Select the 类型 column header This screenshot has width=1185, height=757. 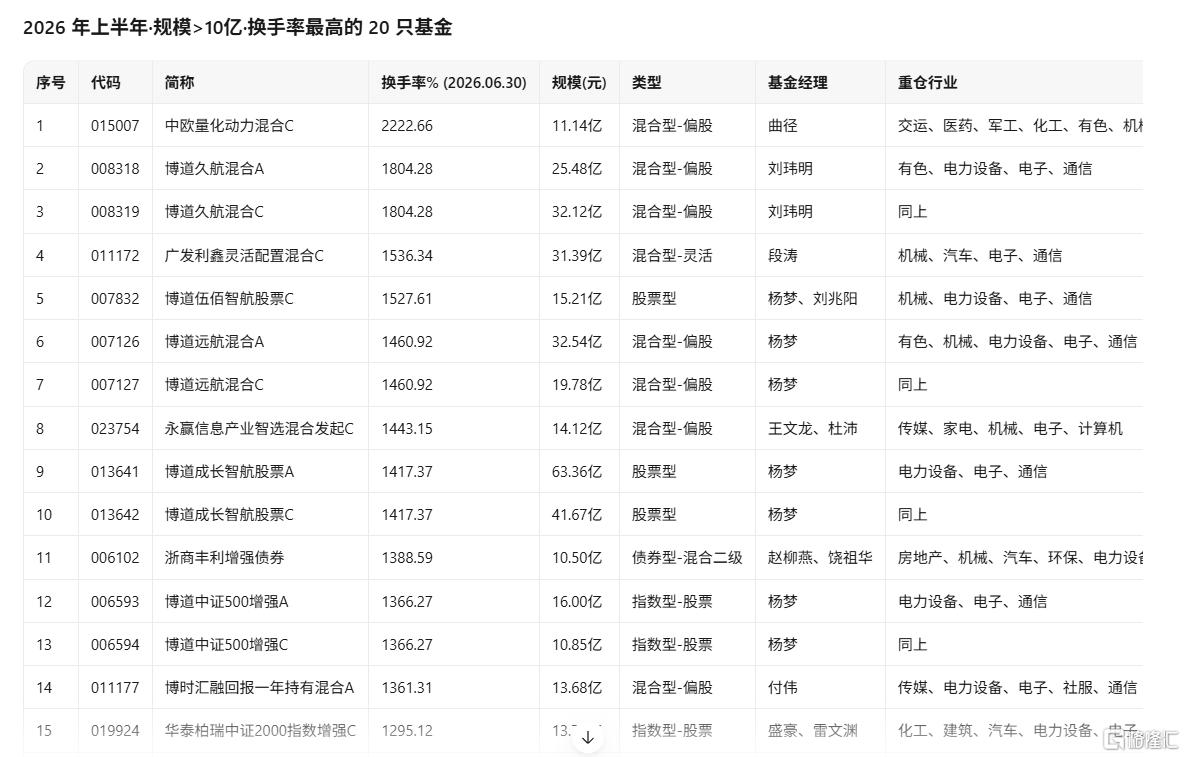pos(647,82)
